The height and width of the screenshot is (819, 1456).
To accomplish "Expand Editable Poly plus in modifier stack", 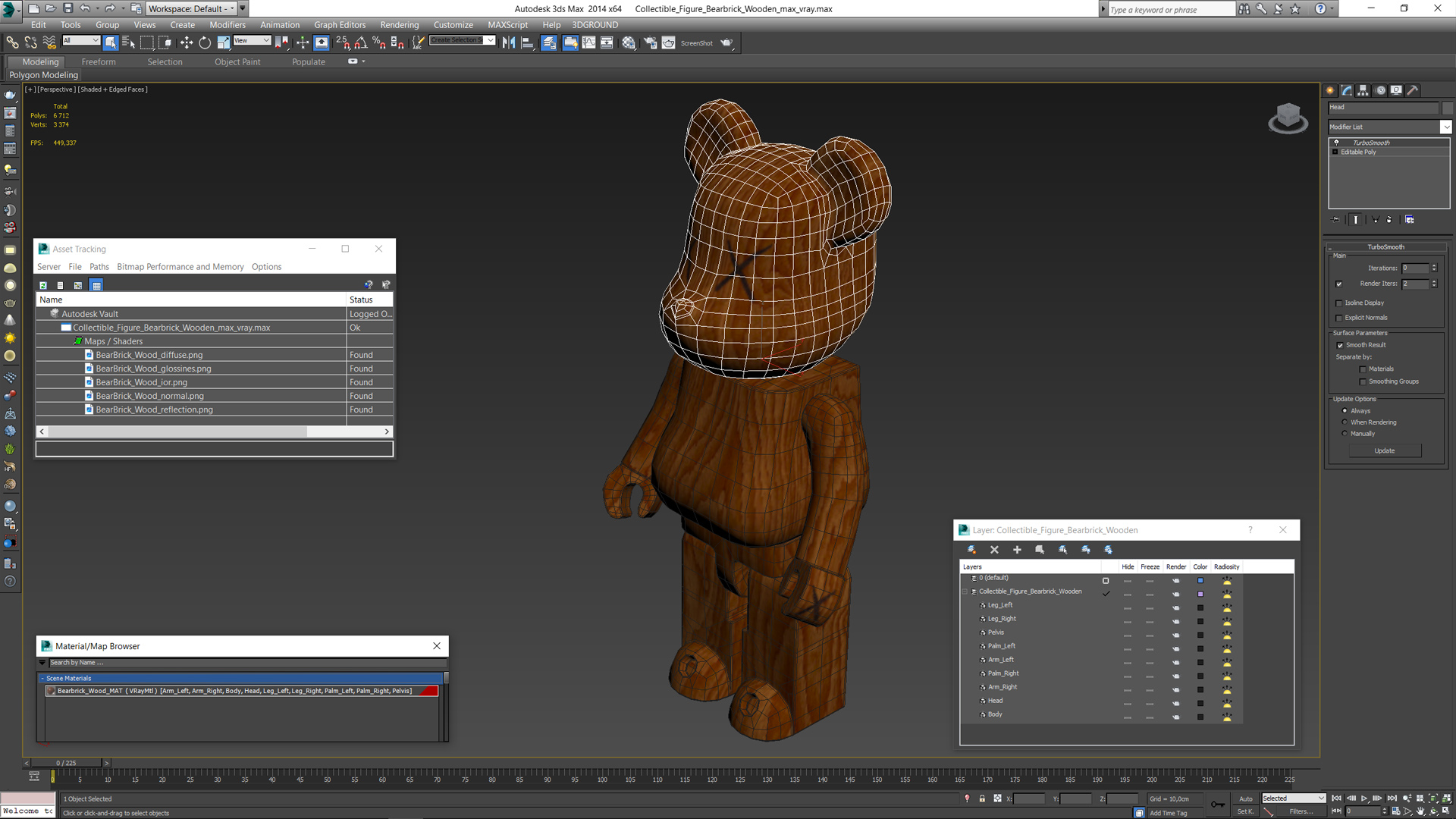I will click(1335, 152).
